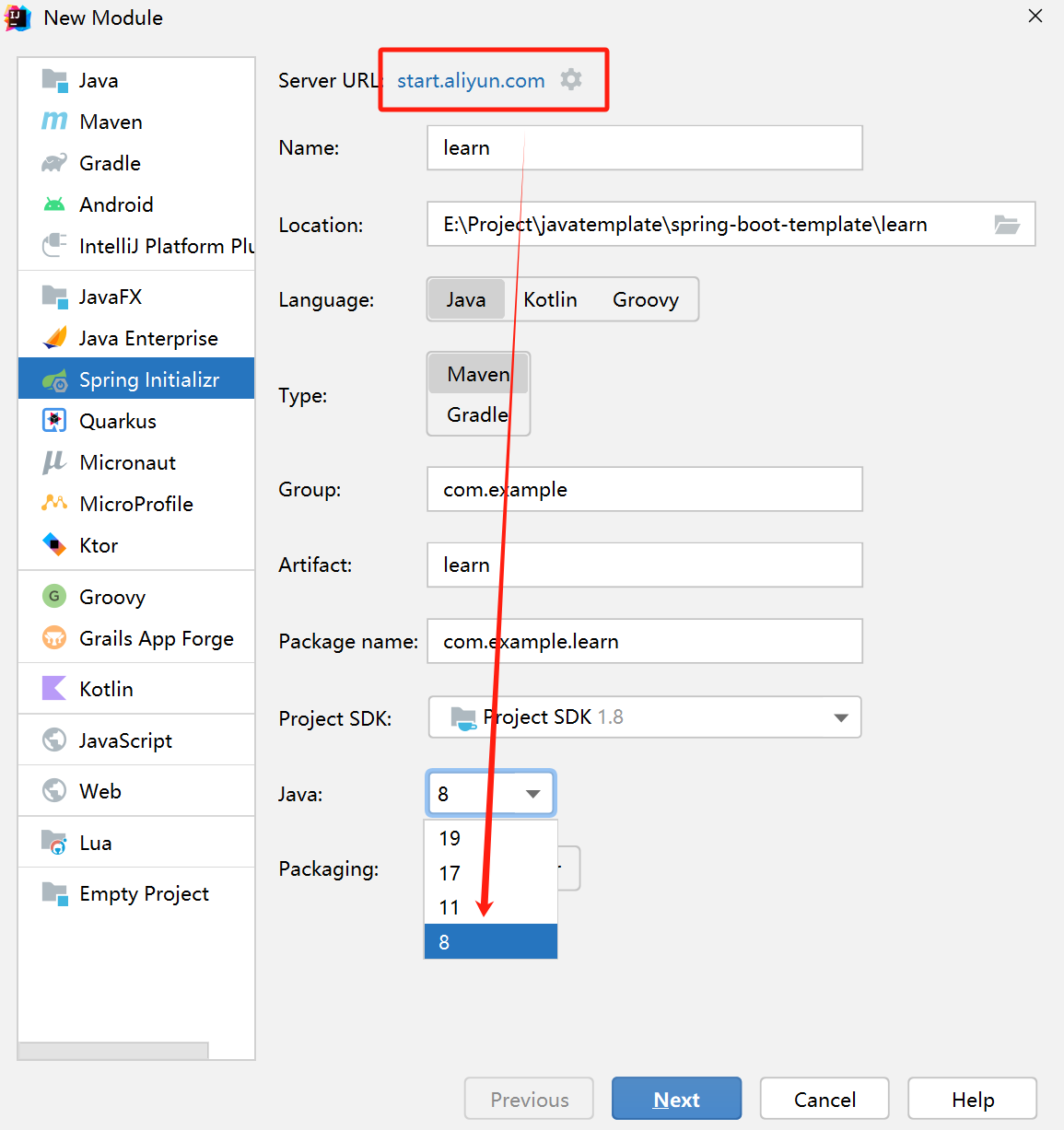Click the Lua folder icon

(54, 842)
